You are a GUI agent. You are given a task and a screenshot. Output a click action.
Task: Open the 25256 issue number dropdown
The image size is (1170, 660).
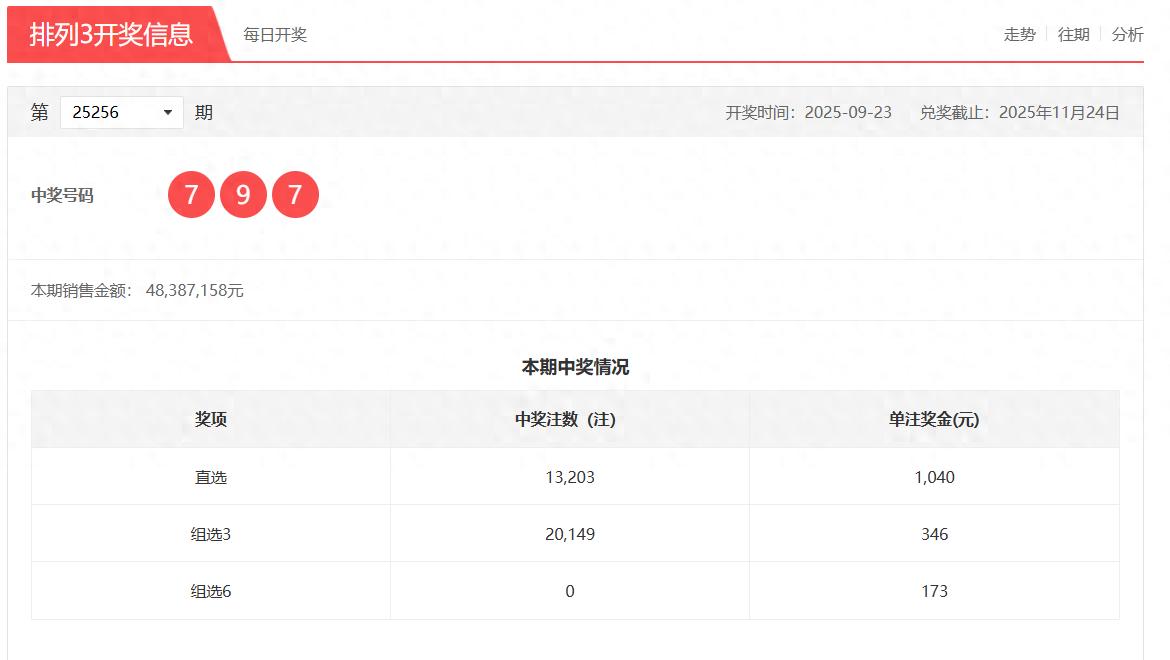coord(122,113)
